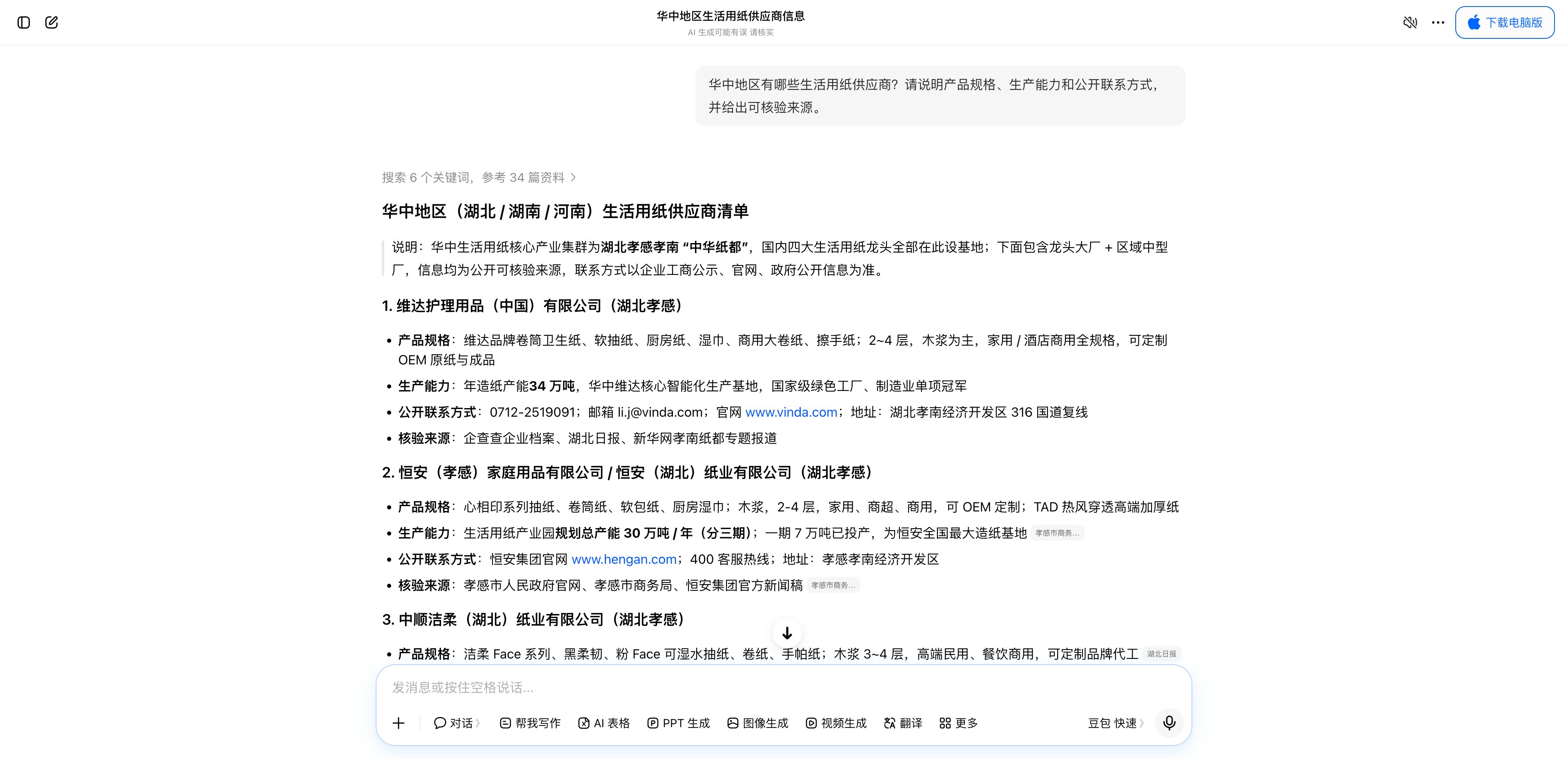This screenshot has height=759, width=1568.
Task: Open the 对话 mode dropdown
Action: pyautogui.click(x=457, y=723)
